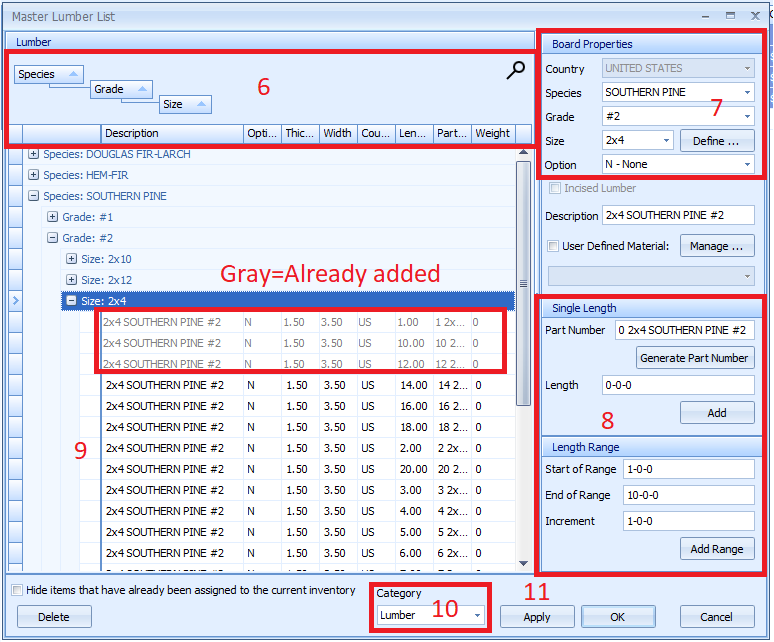The width and height of the screenshot is (774, 642).
Task: Expand the Grade: #1 group
Action: (53, 217)
